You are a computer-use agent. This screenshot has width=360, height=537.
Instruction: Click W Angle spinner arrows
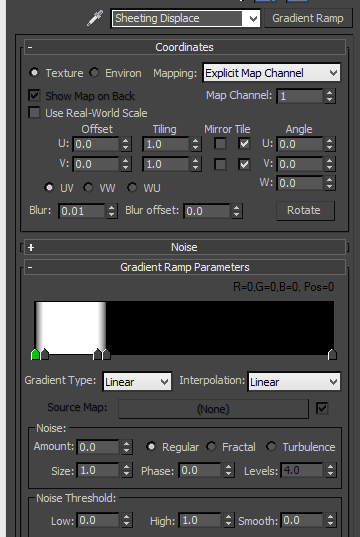330,183
